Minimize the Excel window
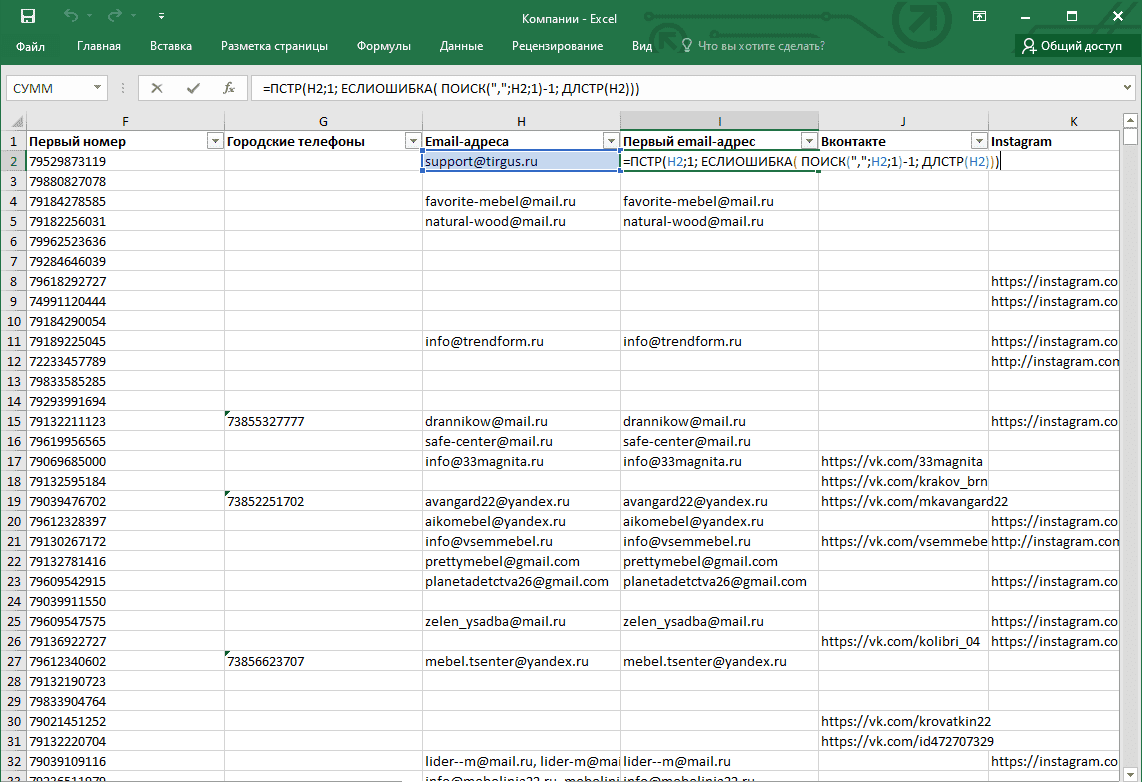 pyautogui.click(x=1025, y=16)
